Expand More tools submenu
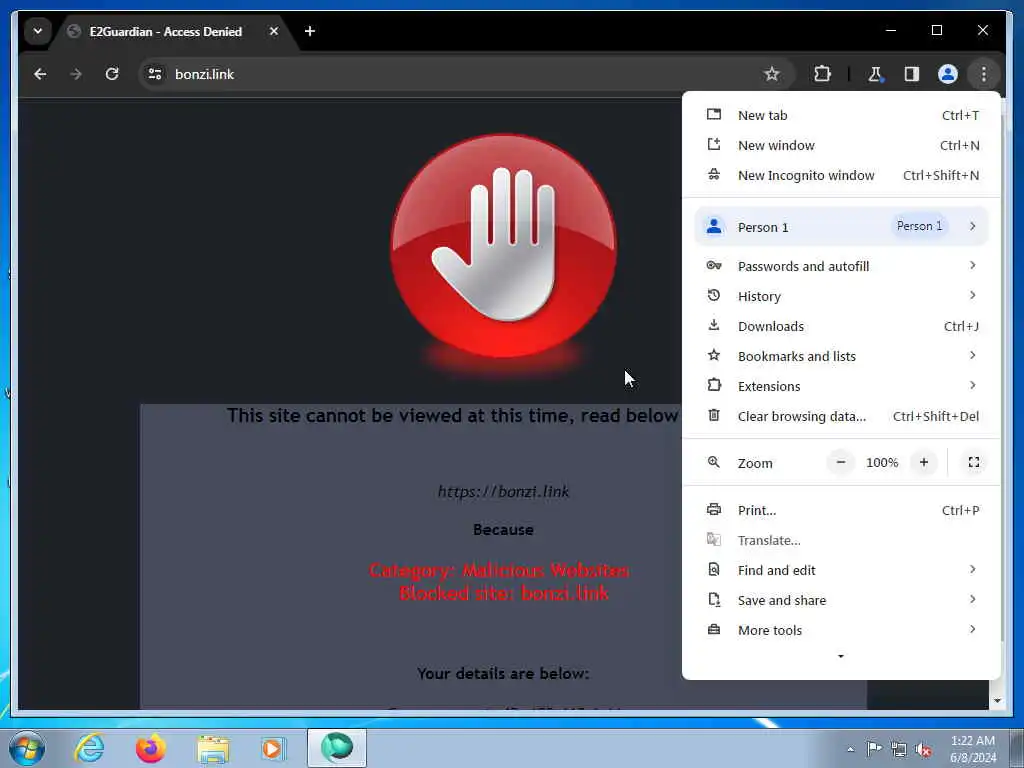Image resolution: width=1024 pixels, height=768 pixels. point(841,630)
